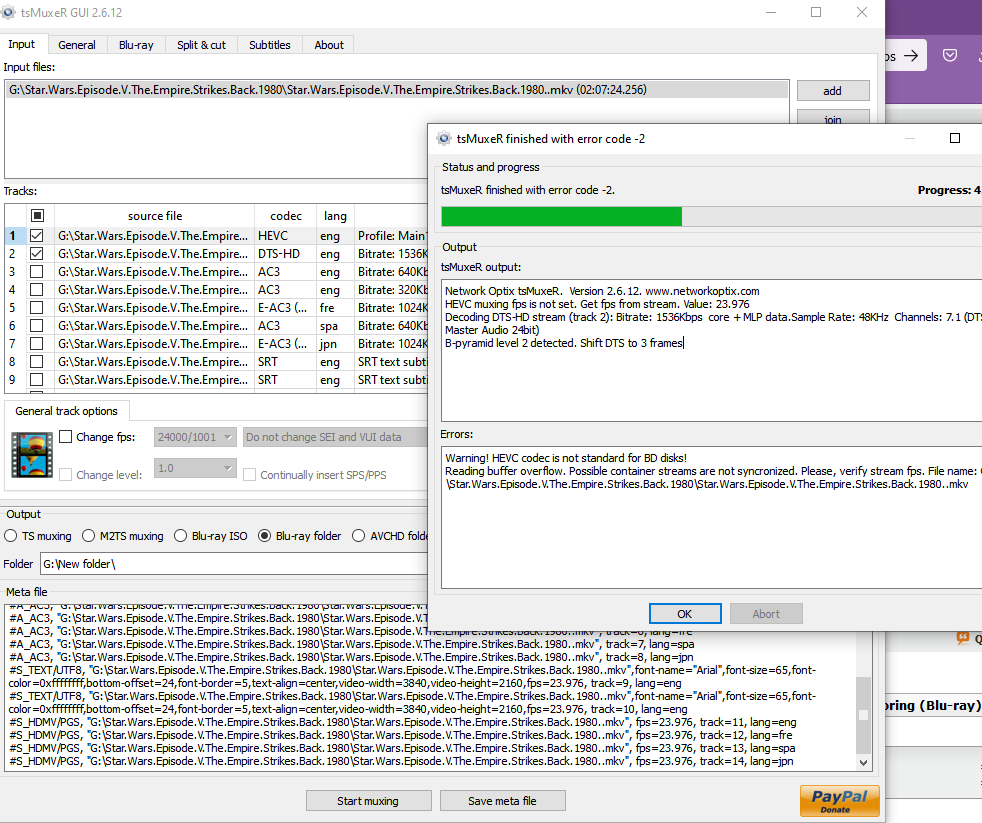Viewport: 982px width, 823px height.
Task: Click the green muxing progress bar
Action: 561,217
